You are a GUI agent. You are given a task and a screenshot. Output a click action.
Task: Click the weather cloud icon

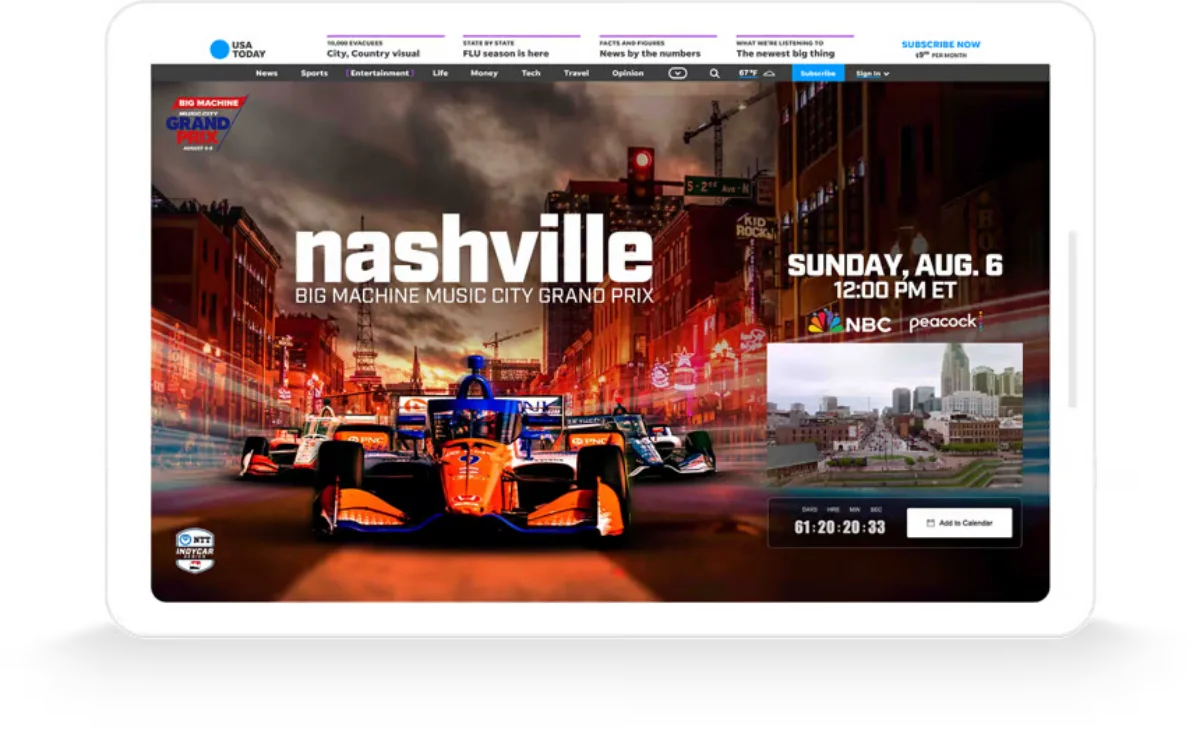click(x=769, y=73)
